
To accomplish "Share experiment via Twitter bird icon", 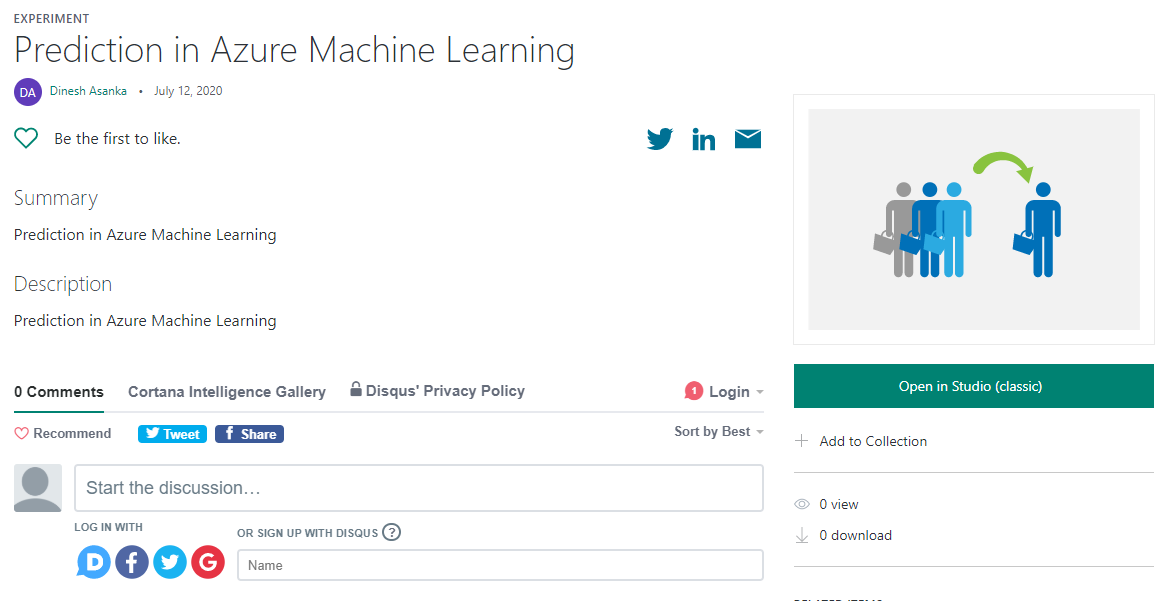I will 660,139.
